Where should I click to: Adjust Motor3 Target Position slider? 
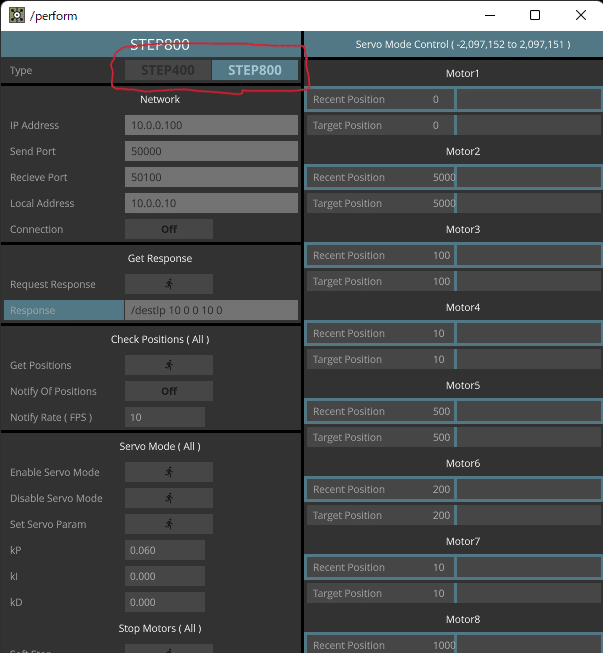tap(453, 281)
